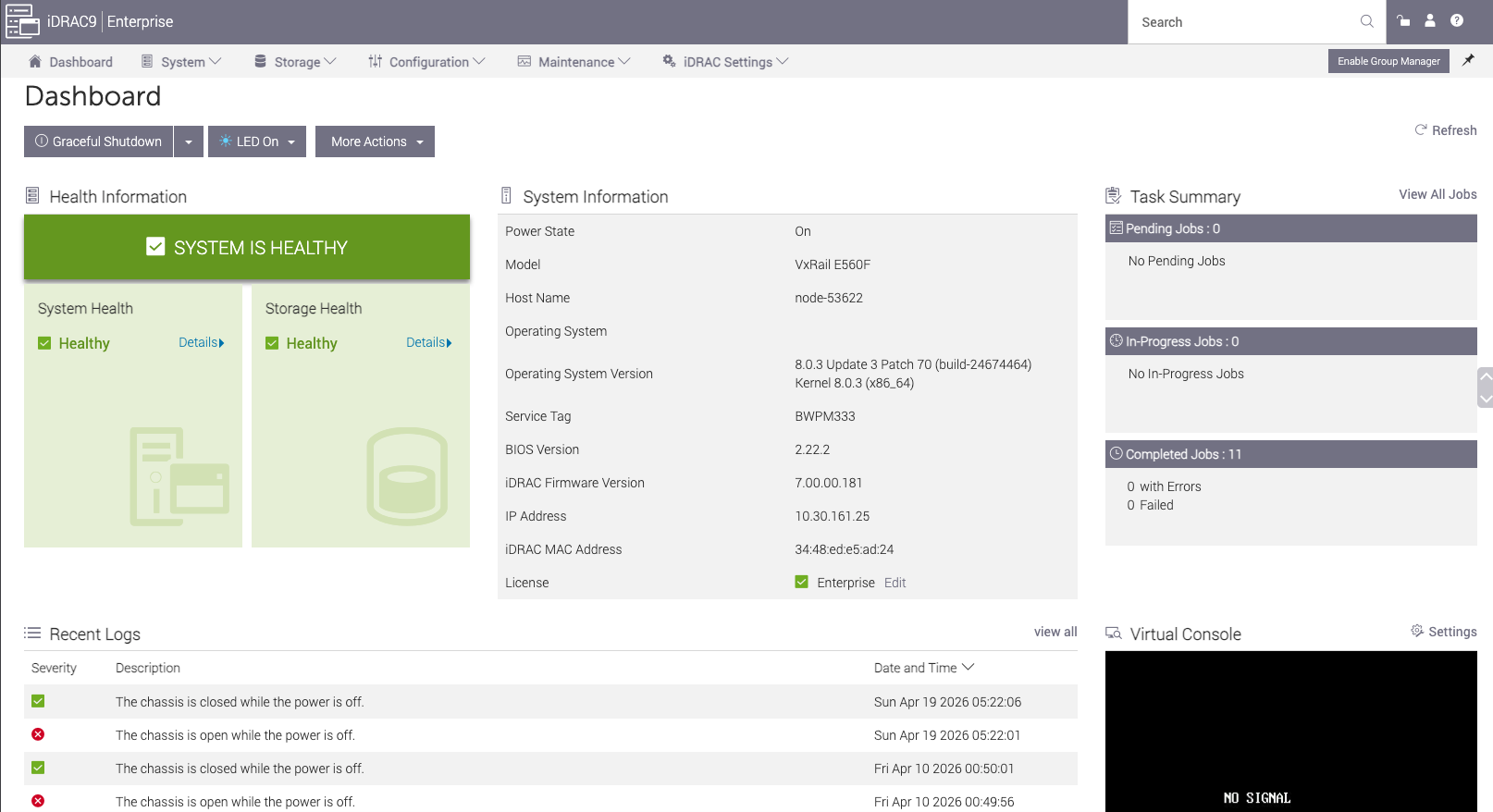Open the Maintenance menu
The width and height of the screenshot is (1493, 812).
click(x=574, y=62)
